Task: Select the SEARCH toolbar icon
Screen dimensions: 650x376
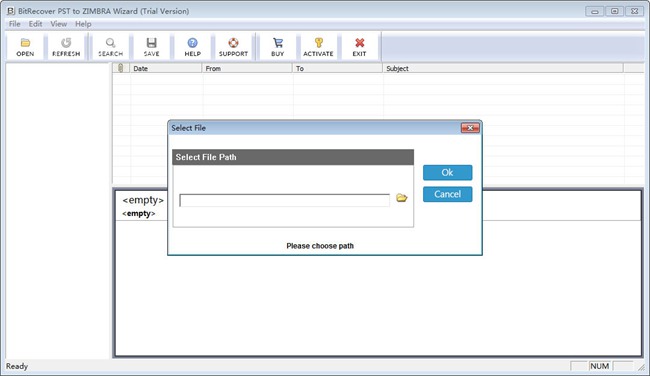Action: pyautogui.click(x=110, y=47)
